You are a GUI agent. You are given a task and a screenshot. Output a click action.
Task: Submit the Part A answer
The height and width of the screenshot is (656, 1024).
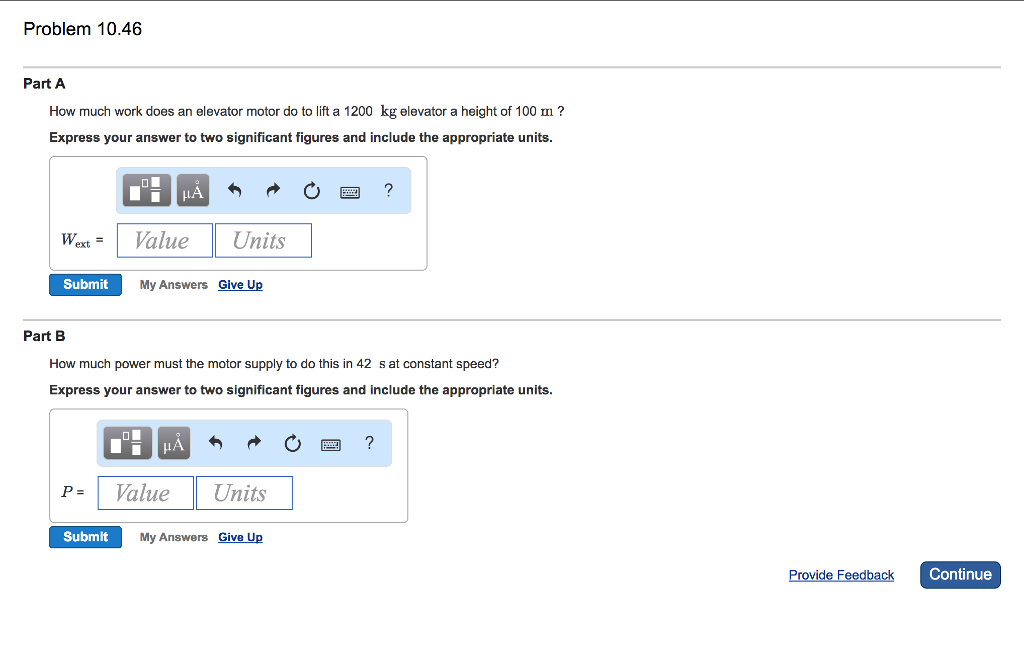pyautogui.click(x=86, y=285)
